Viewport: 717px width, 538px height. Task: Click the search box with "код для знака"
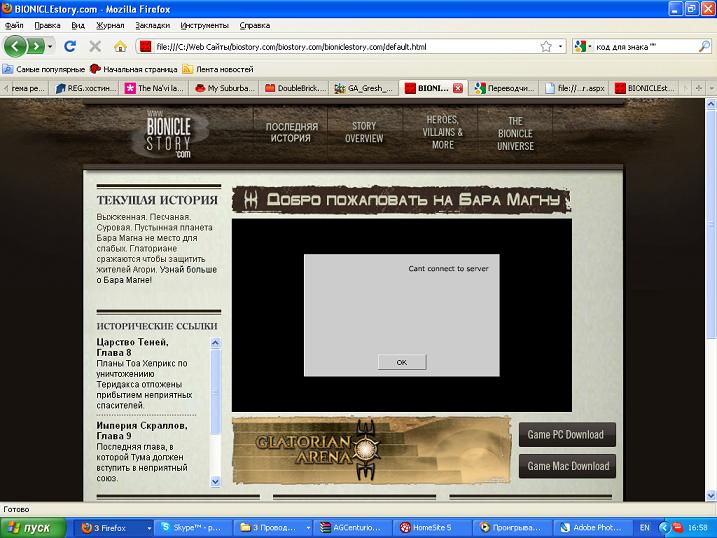click(x=645, y=46)
